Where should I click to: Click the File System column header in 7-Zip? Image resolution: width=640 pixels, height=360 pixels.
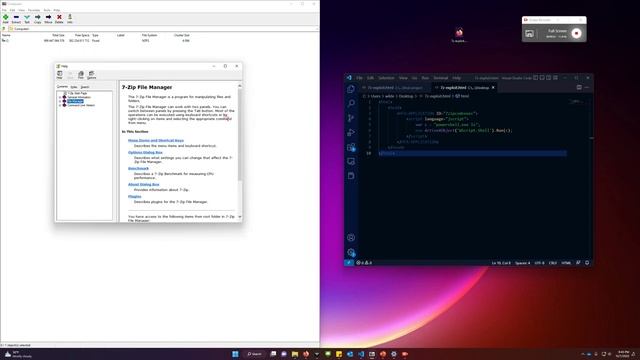point(149,36)
